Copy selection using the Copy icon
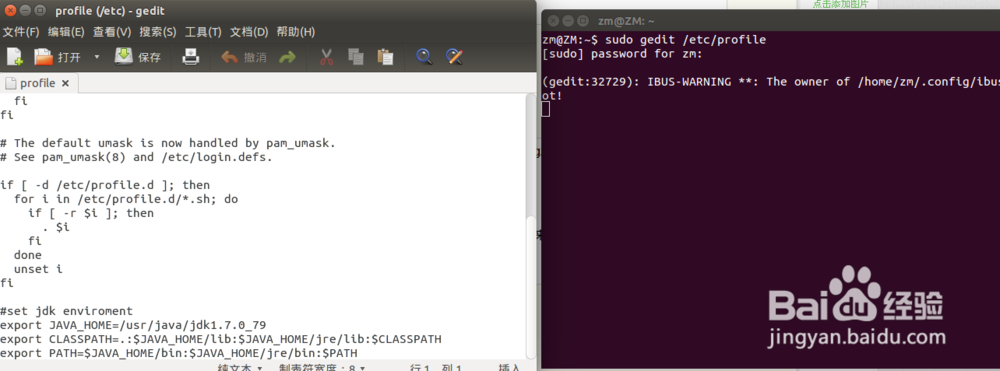This screenshot has height=371, width=1000. tap(355, 57)
